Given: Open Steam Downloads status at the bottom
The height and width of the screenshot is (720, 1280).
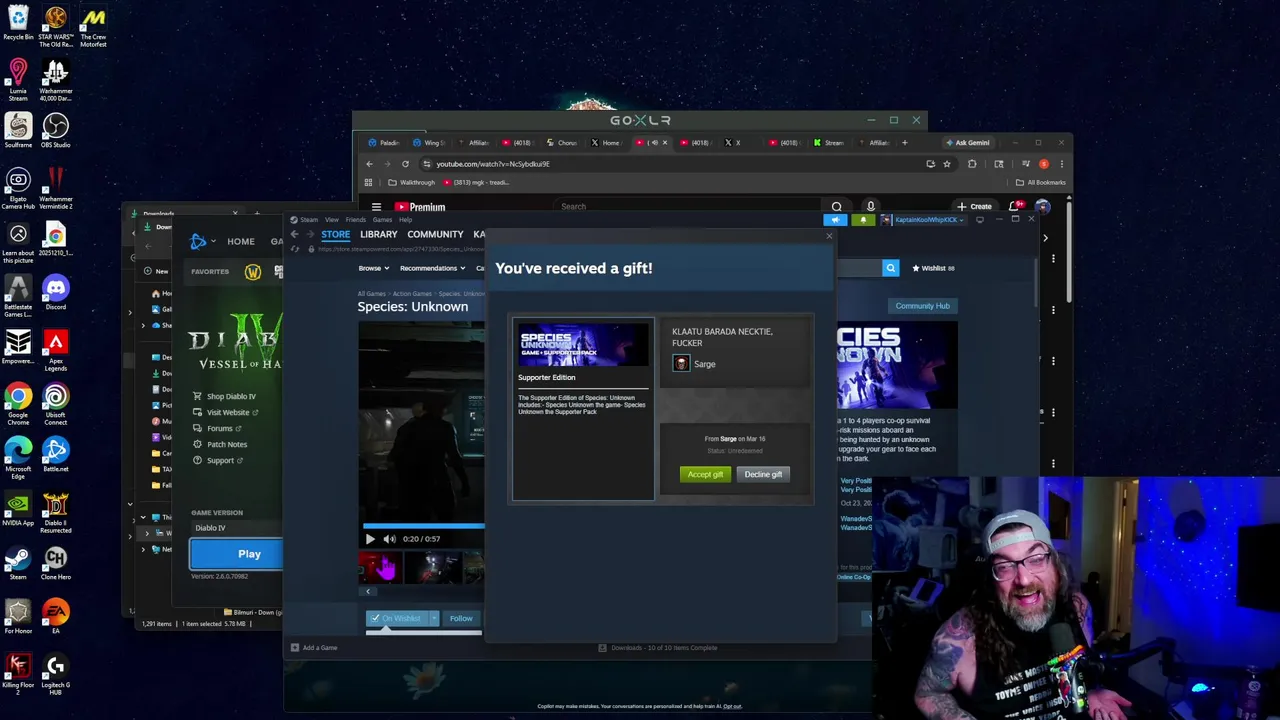Looking at the screenshot, I should click(x=657, y=648).
